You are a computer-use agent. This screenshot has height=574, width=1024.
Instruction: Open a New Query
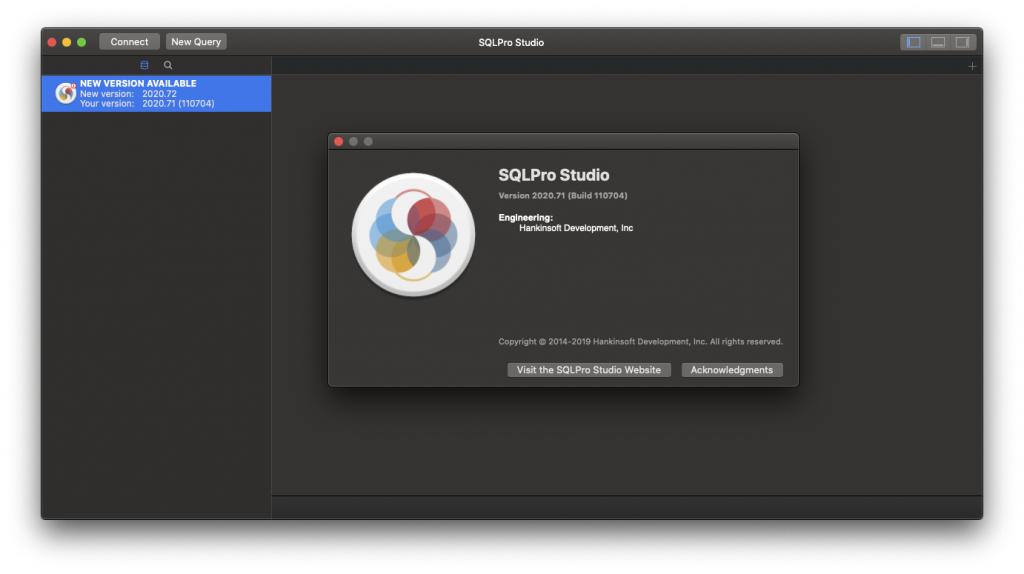click(196, 42)
